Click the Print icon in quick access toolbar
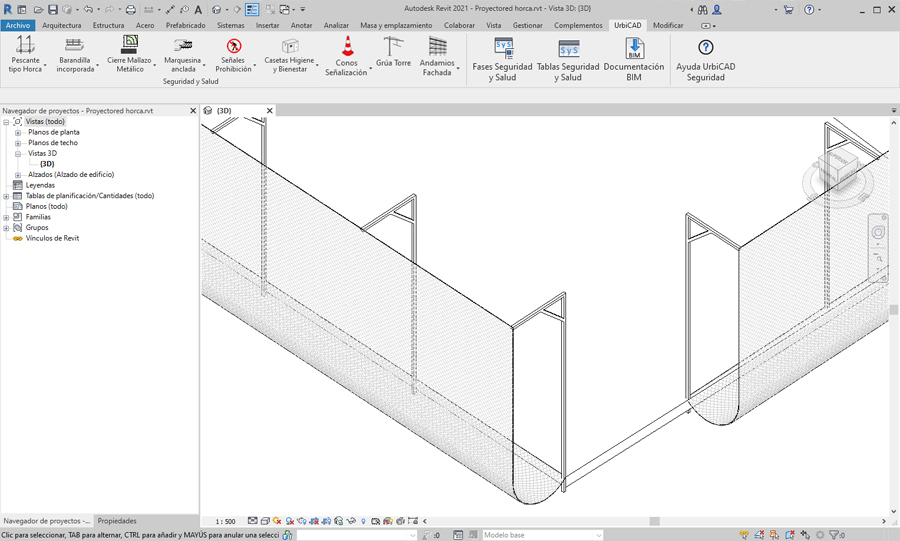 click(x=130, y=9)
